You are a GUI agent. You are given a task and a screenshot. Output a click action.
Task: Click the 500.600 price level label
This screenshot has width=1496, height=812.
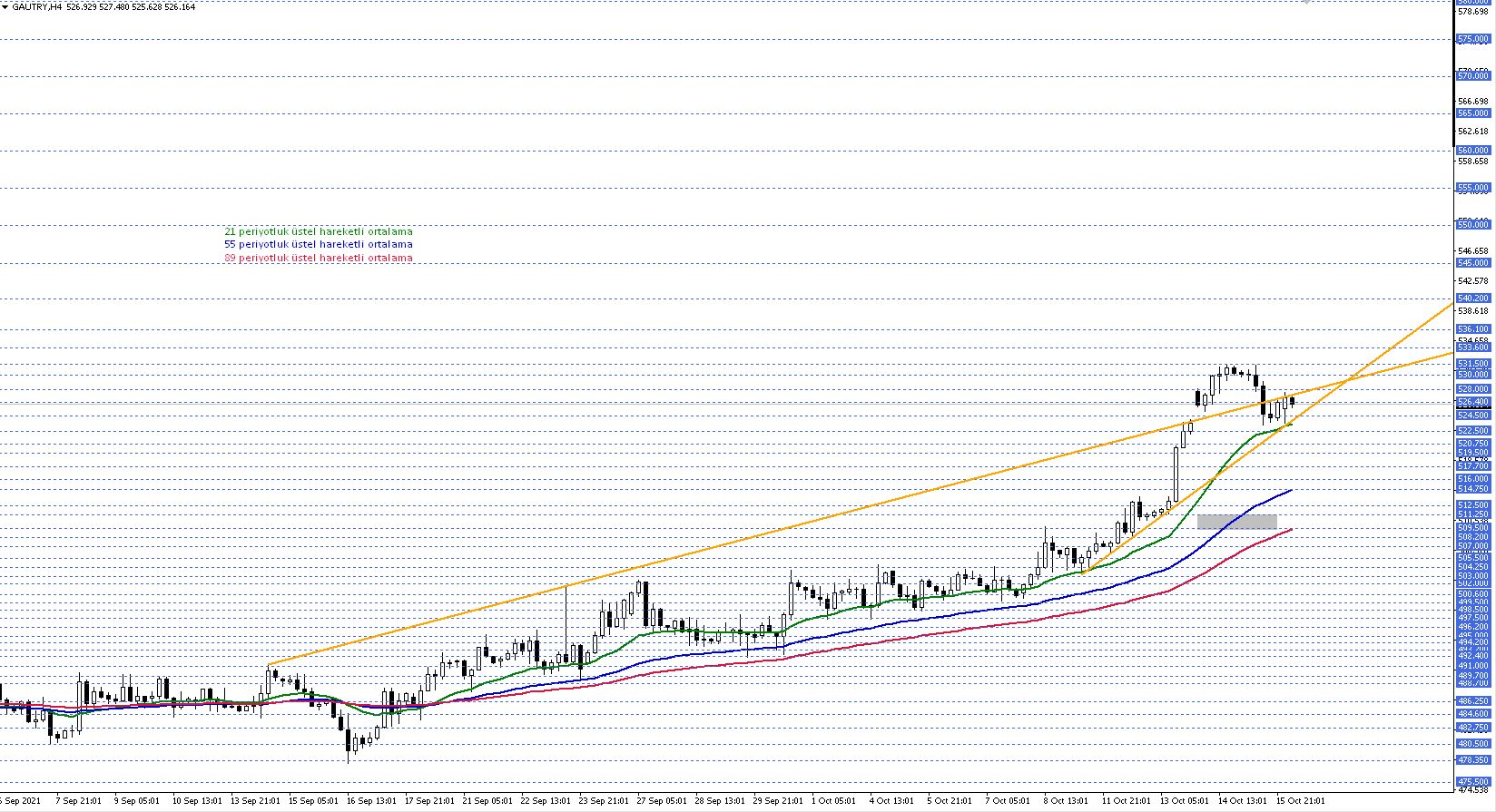pos(1472,594)
